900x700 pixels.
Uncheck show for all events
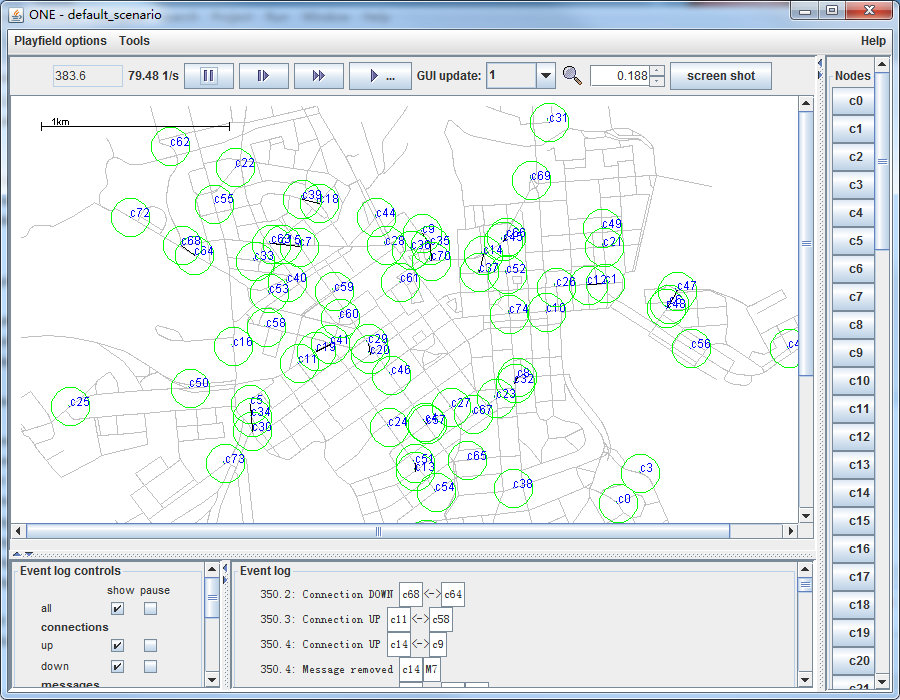coord(118,608)
